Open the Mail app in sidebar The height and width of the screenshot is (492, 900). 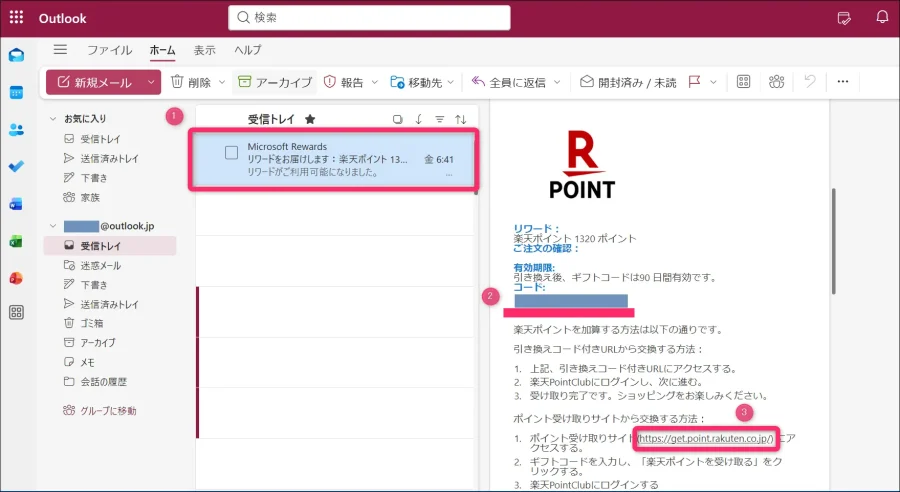[17, 55]
